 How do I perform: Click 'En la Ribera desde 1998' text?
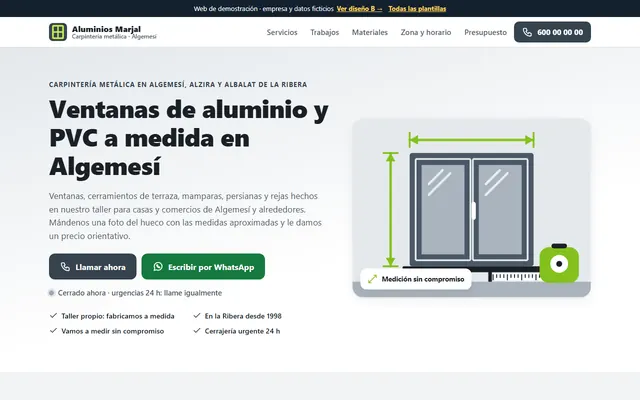click(x=243, y=316)
